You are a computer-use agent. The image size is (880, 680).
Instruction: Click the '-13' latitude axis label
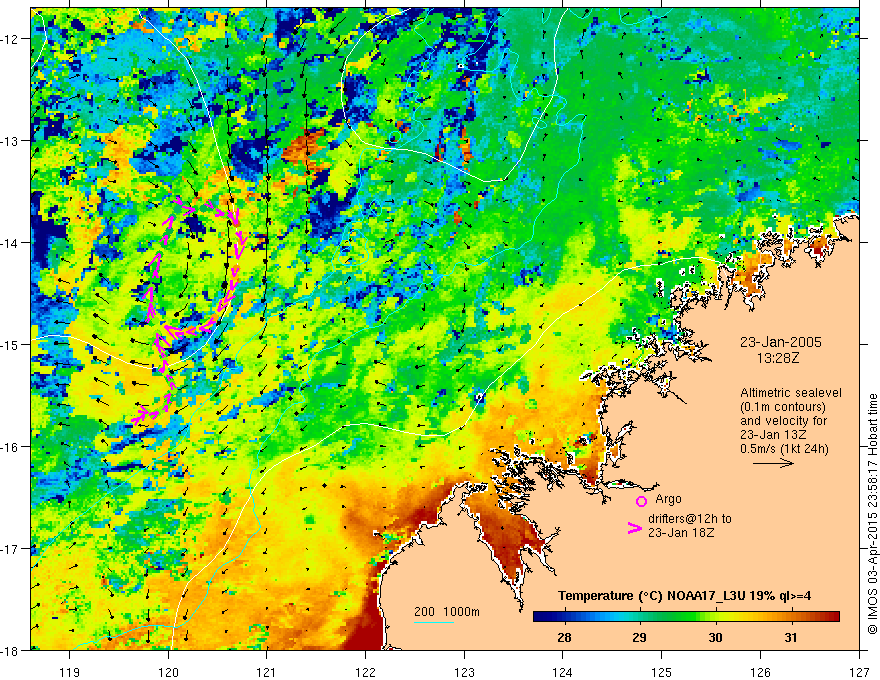(x=10, y=141)
